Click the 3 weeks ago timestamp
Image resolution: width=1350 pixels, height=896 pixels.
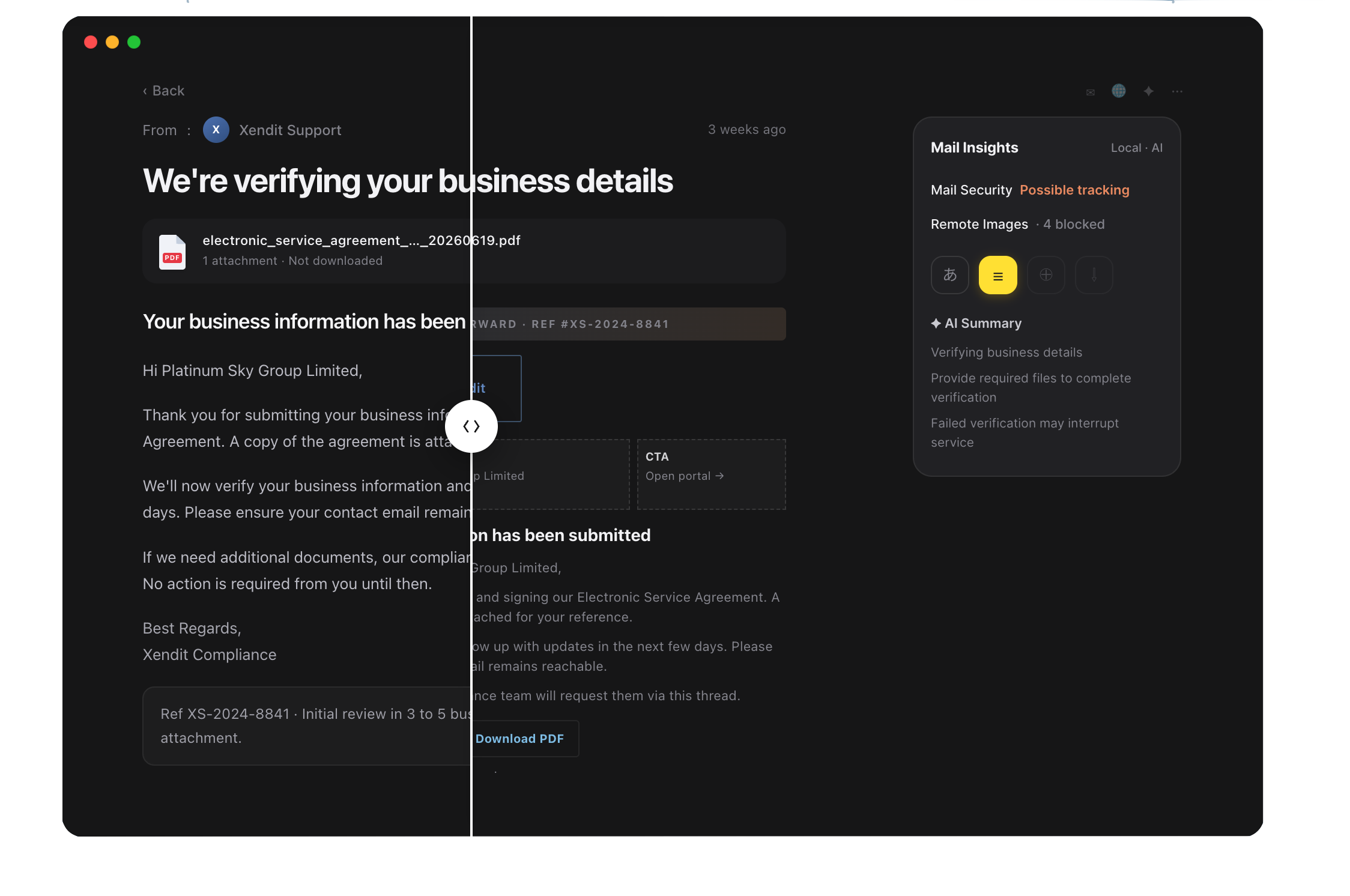746,130
